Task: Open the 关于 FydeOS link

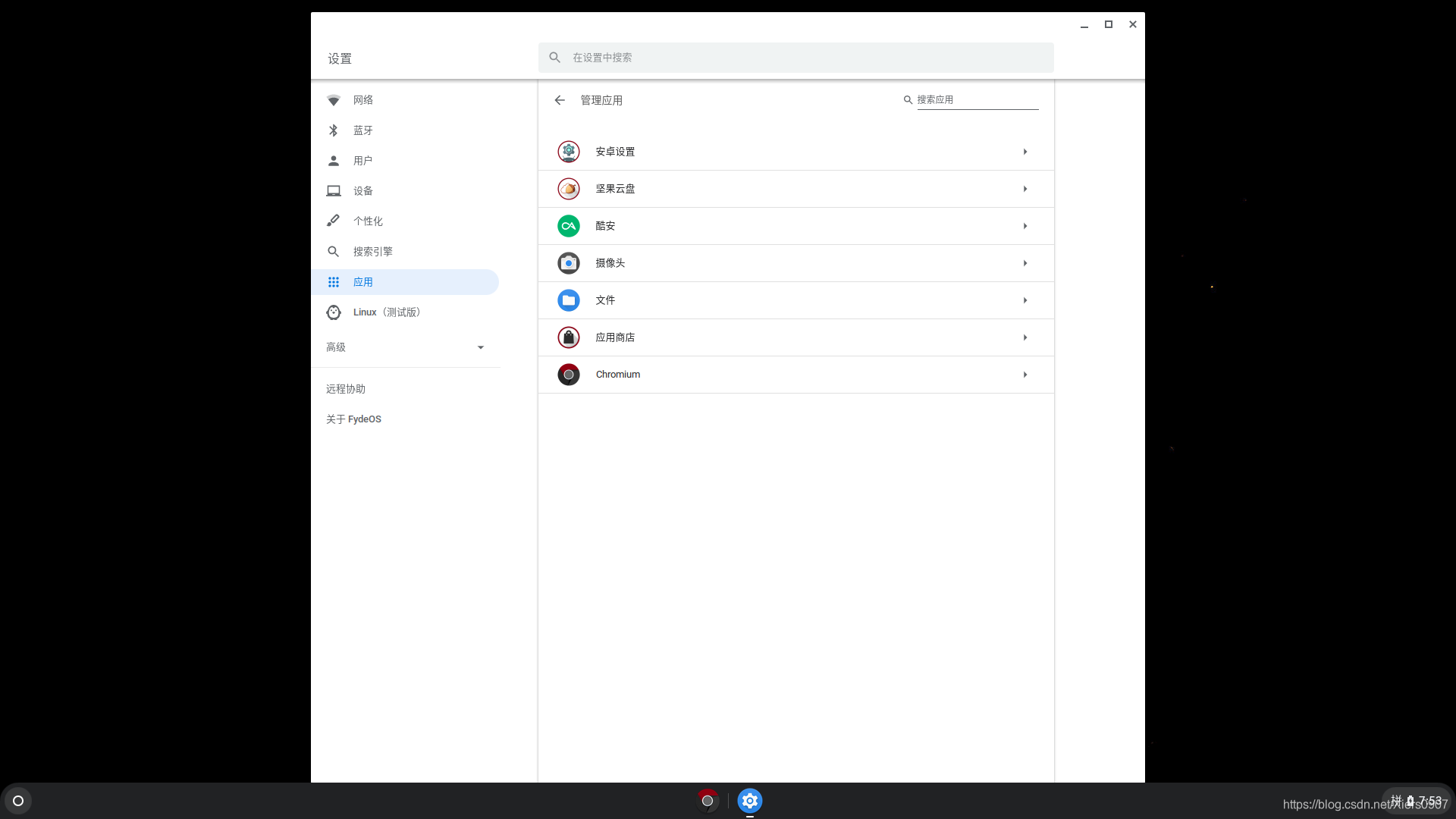Action: [353, 419]
